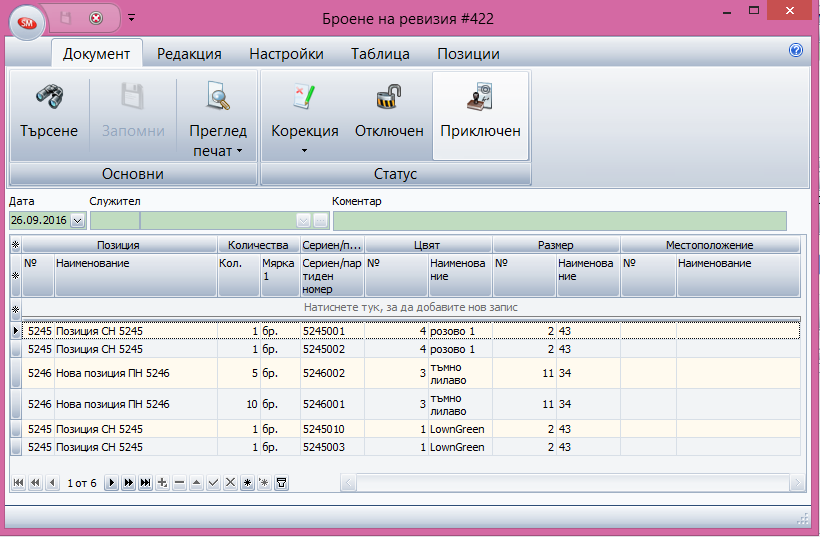Go to first record in navigator

pyautogui.click(x=18, y=483)
